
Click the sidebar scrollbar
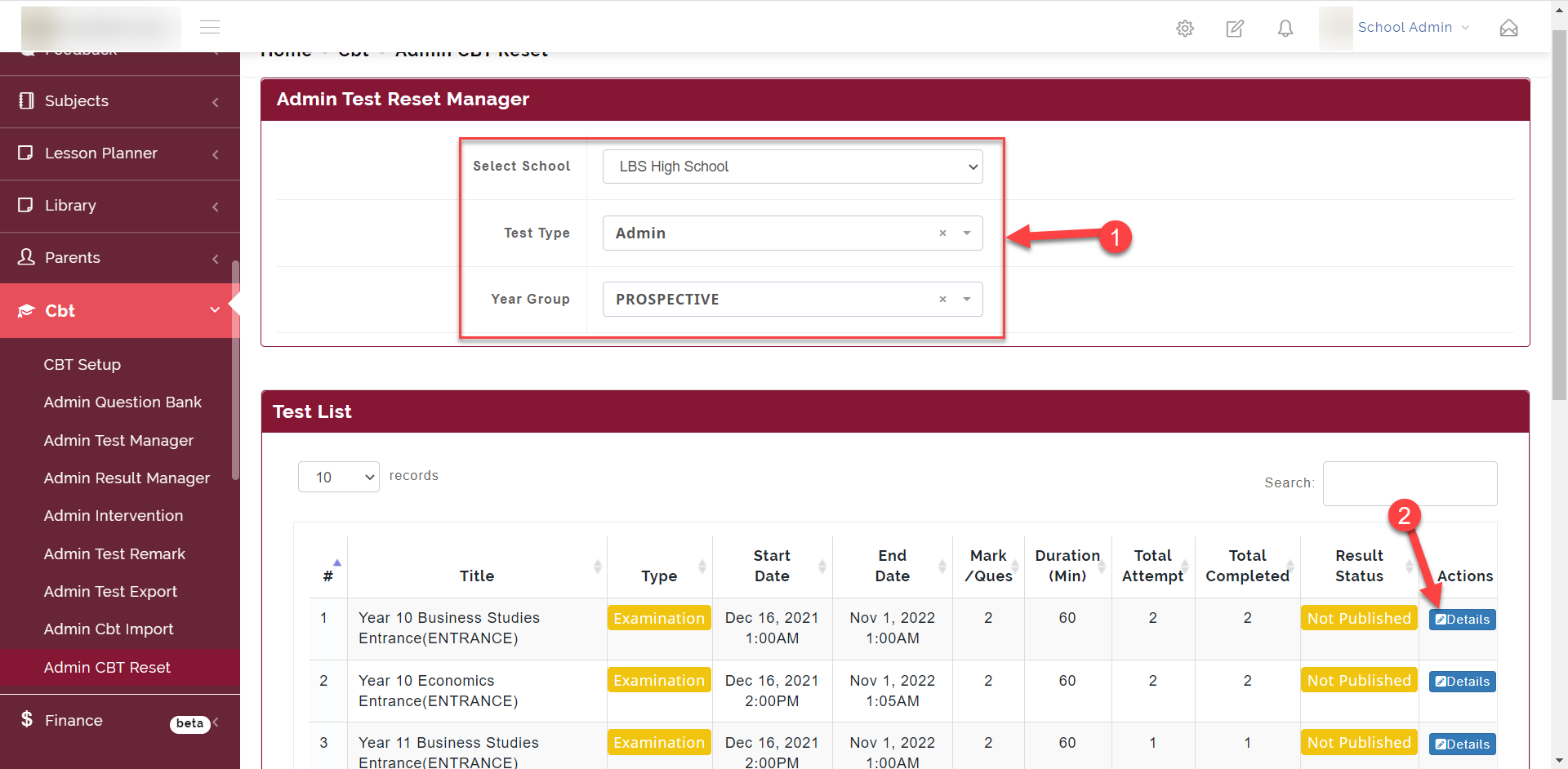[236, 370]
